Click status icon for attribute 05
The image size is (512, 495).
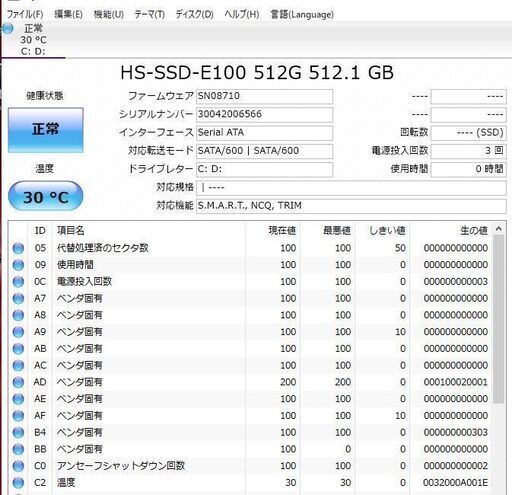[x=18, y=248]
